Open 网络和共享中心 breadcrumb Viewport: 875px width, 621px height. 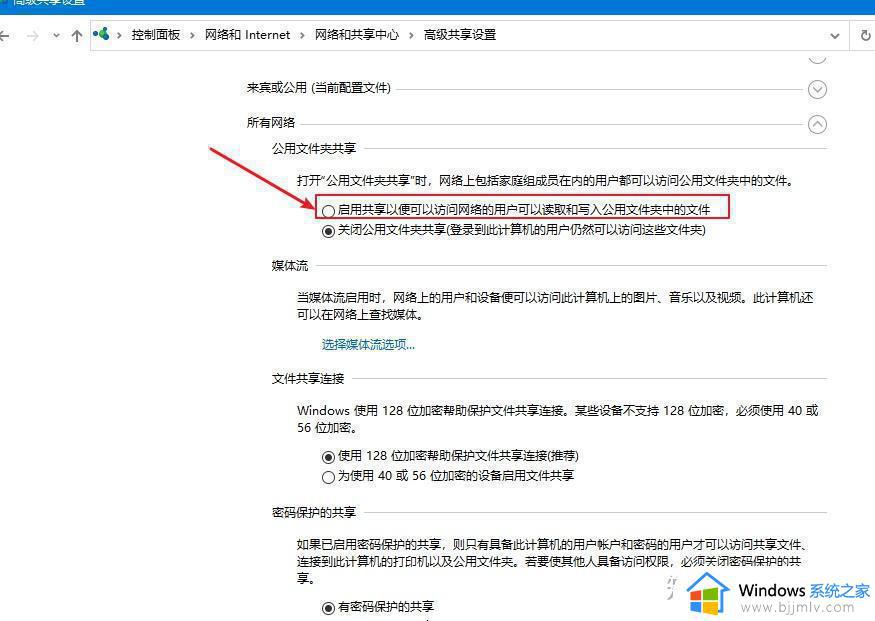tap(357, 35)
